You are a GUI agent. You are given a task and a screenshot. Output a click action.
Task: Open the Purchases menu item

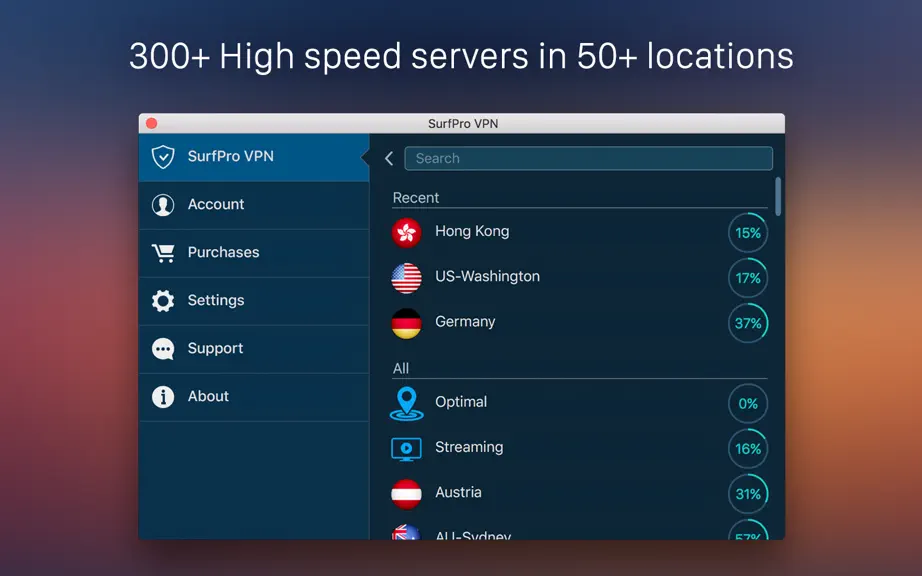[x=254, y=253]
